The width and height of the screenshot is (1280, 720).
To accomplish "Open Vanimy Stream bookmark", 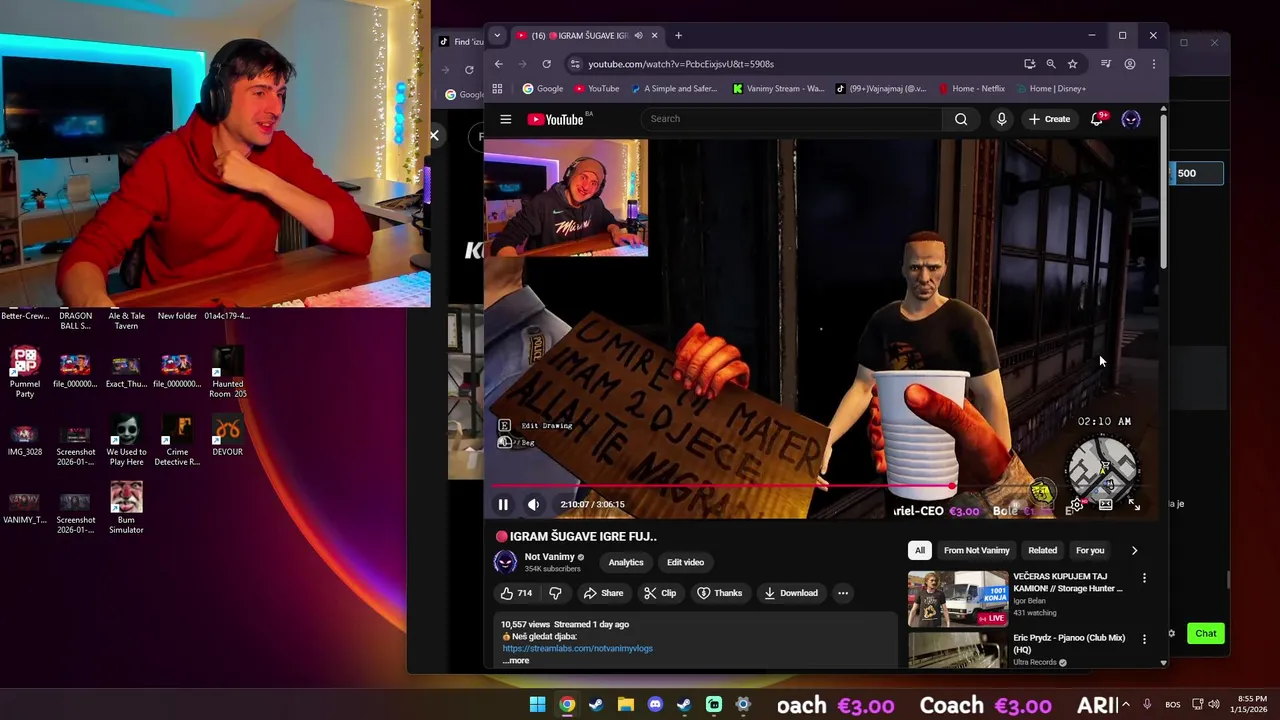I will click(x=778, y=89).
